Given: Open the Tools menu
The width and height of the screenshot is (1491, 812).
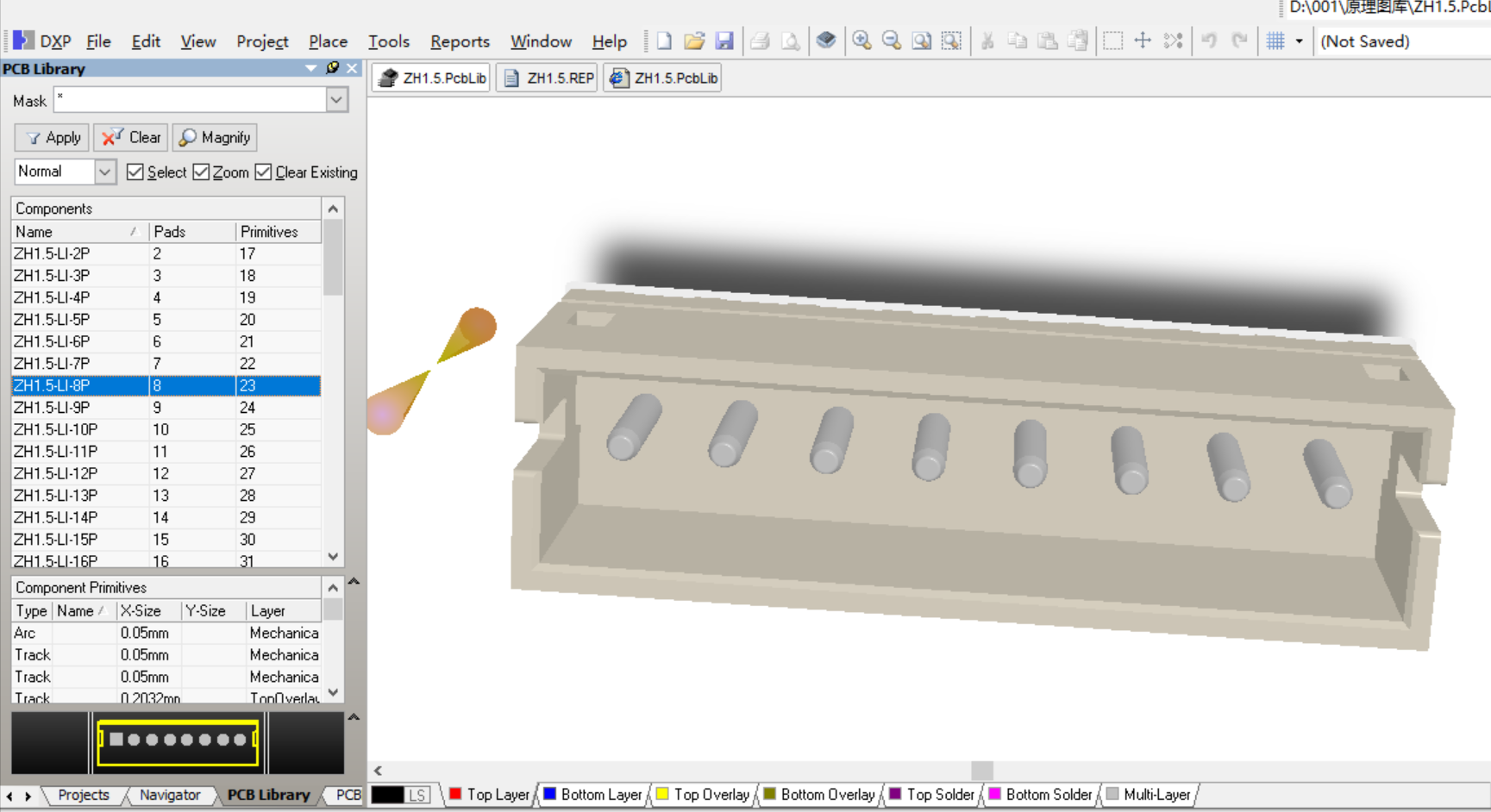Looking at the screenshot, I should coord(389,41).
